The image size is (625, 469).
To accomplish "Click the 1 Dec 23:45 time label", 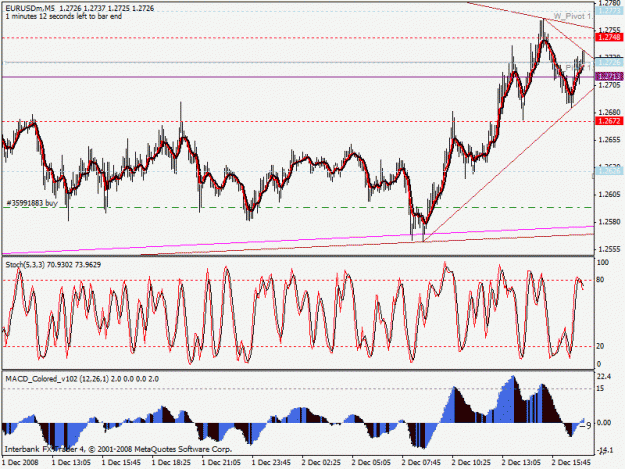I will coord(271,463).
